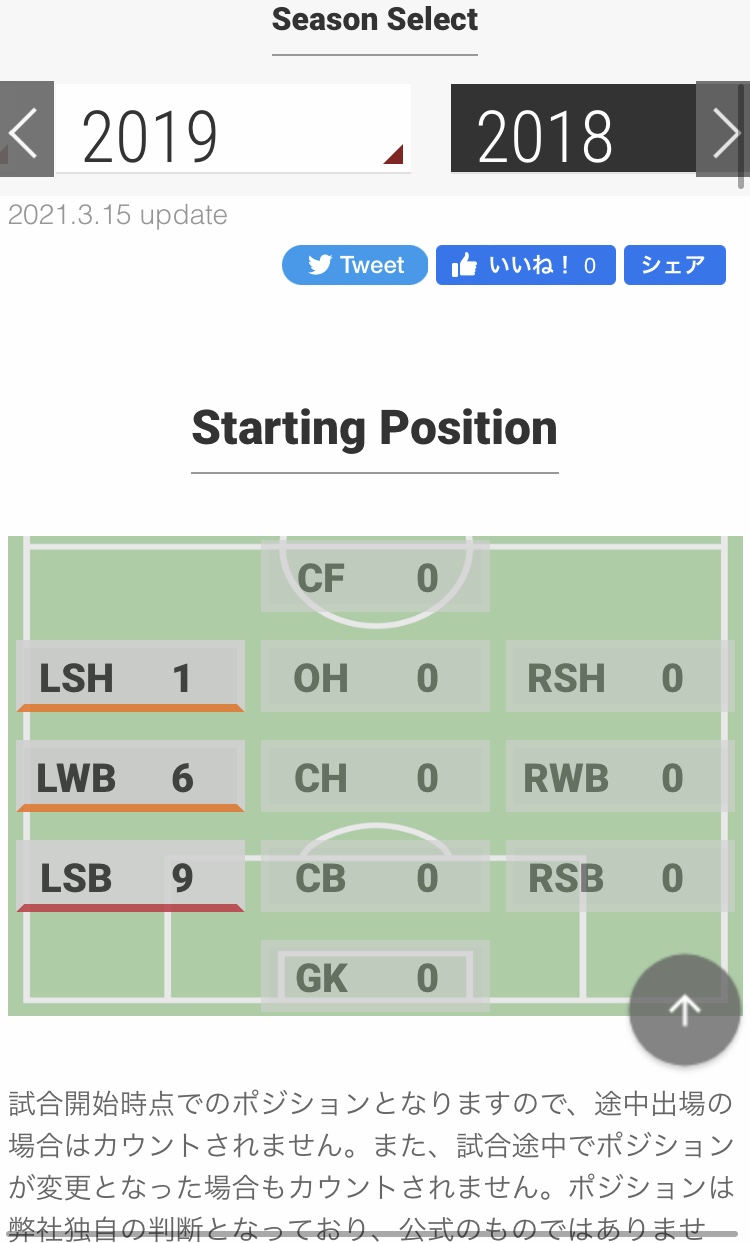Click the OH position box
The image size is (750, 1243).
[x=375, y=678]
